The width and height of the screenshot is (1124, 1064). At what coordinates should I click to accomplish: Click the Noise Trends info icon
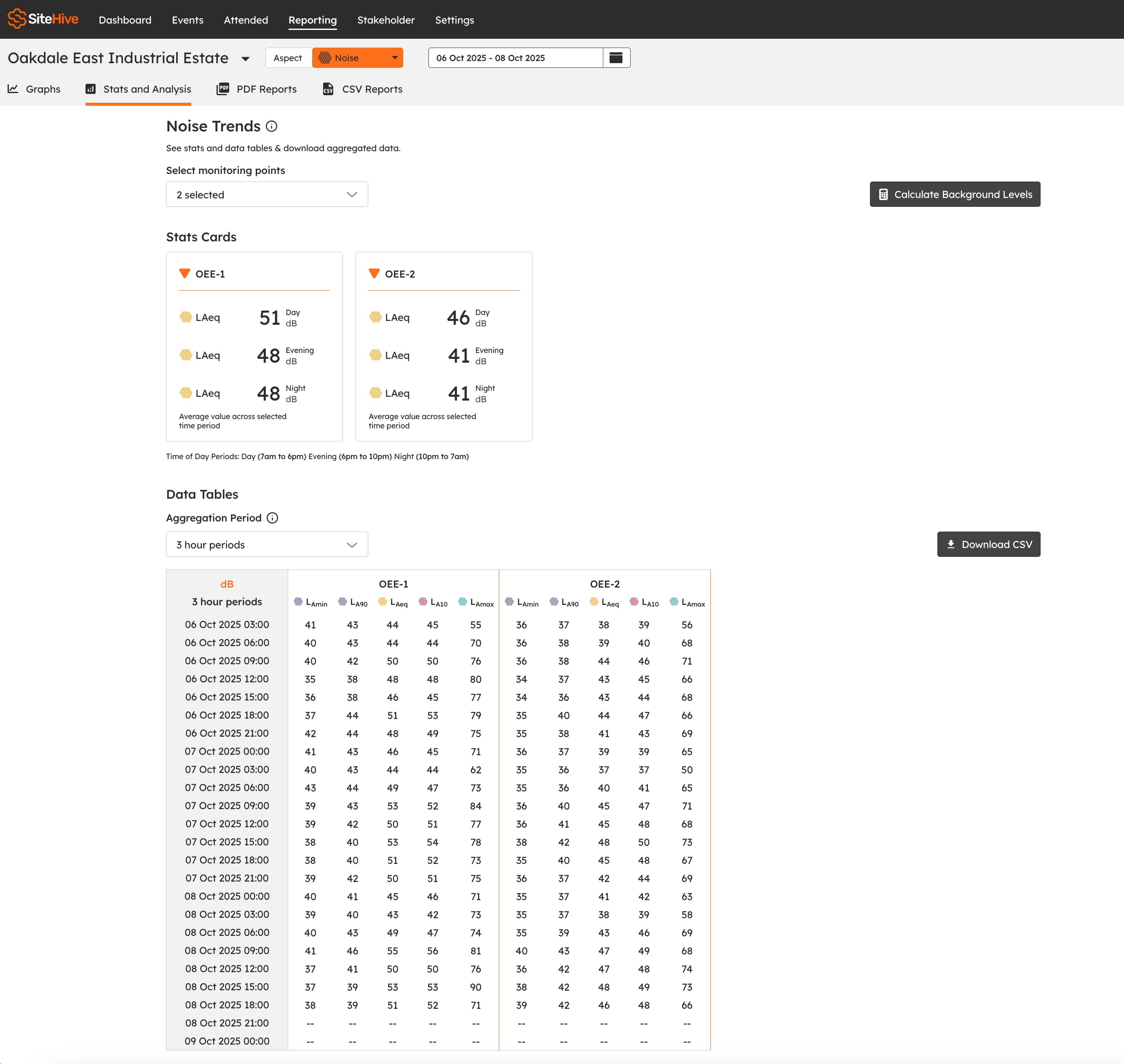[272, 126]
